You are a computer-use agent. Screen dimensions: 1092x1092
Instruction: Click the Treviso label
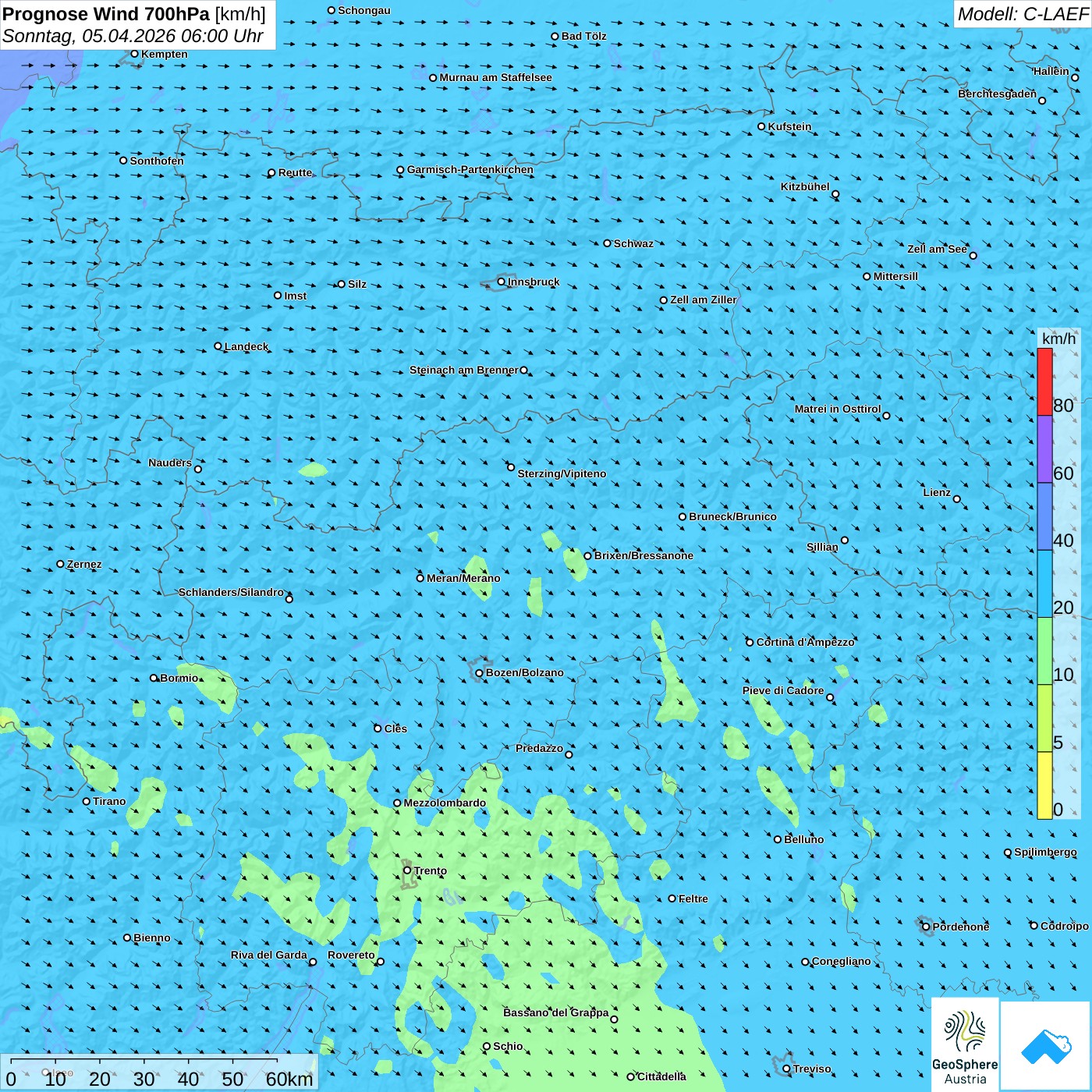(x=812, y=1069)
